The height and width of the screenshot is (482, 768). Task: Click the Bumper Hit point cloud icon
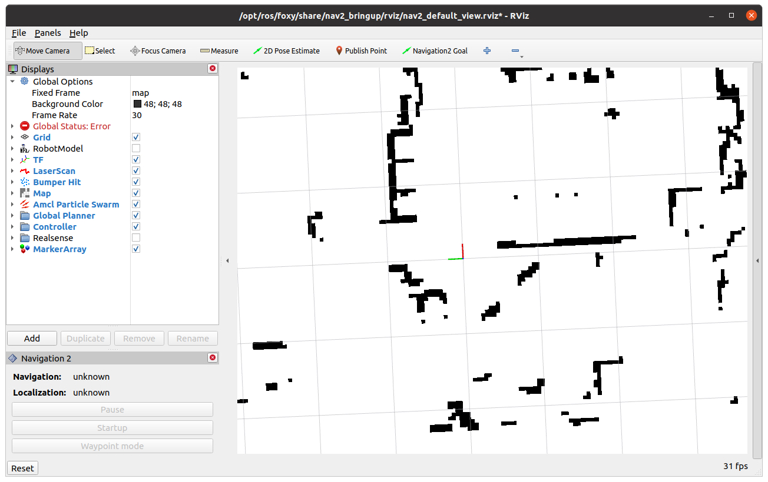24,182
